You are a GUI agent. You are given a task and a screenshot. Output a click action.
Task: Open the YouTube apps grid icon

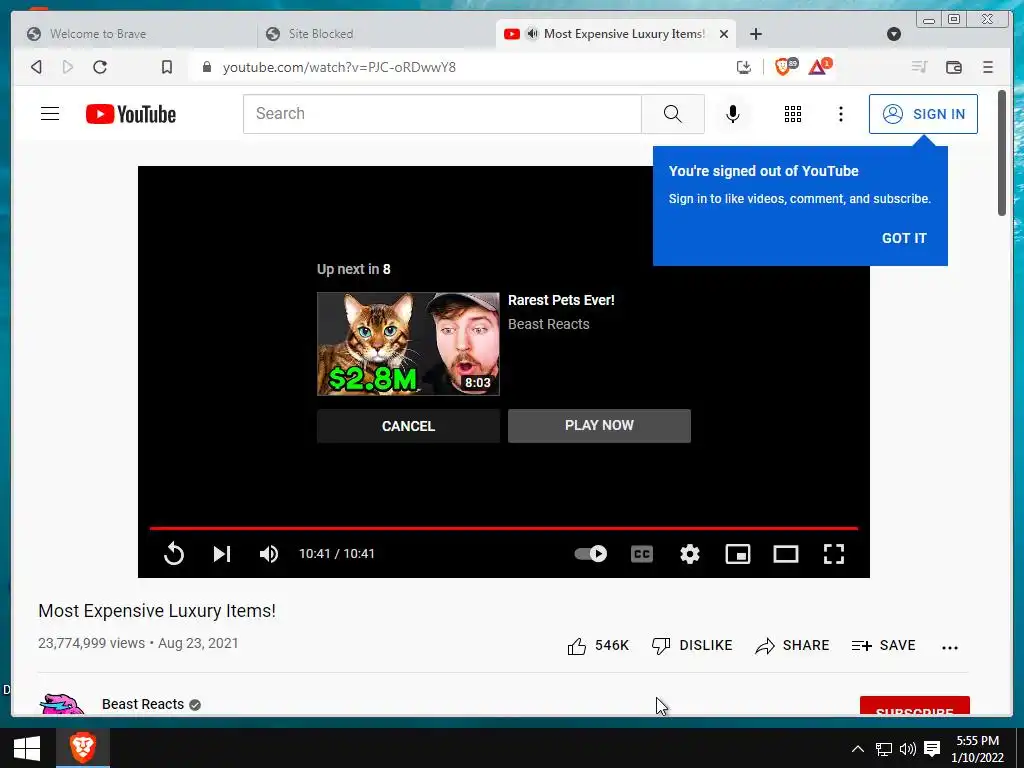click(793, 114)
